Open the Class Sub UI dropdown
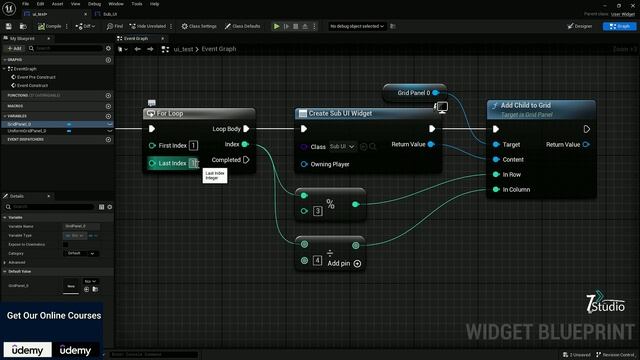640x360 pixels. [342, 147]
